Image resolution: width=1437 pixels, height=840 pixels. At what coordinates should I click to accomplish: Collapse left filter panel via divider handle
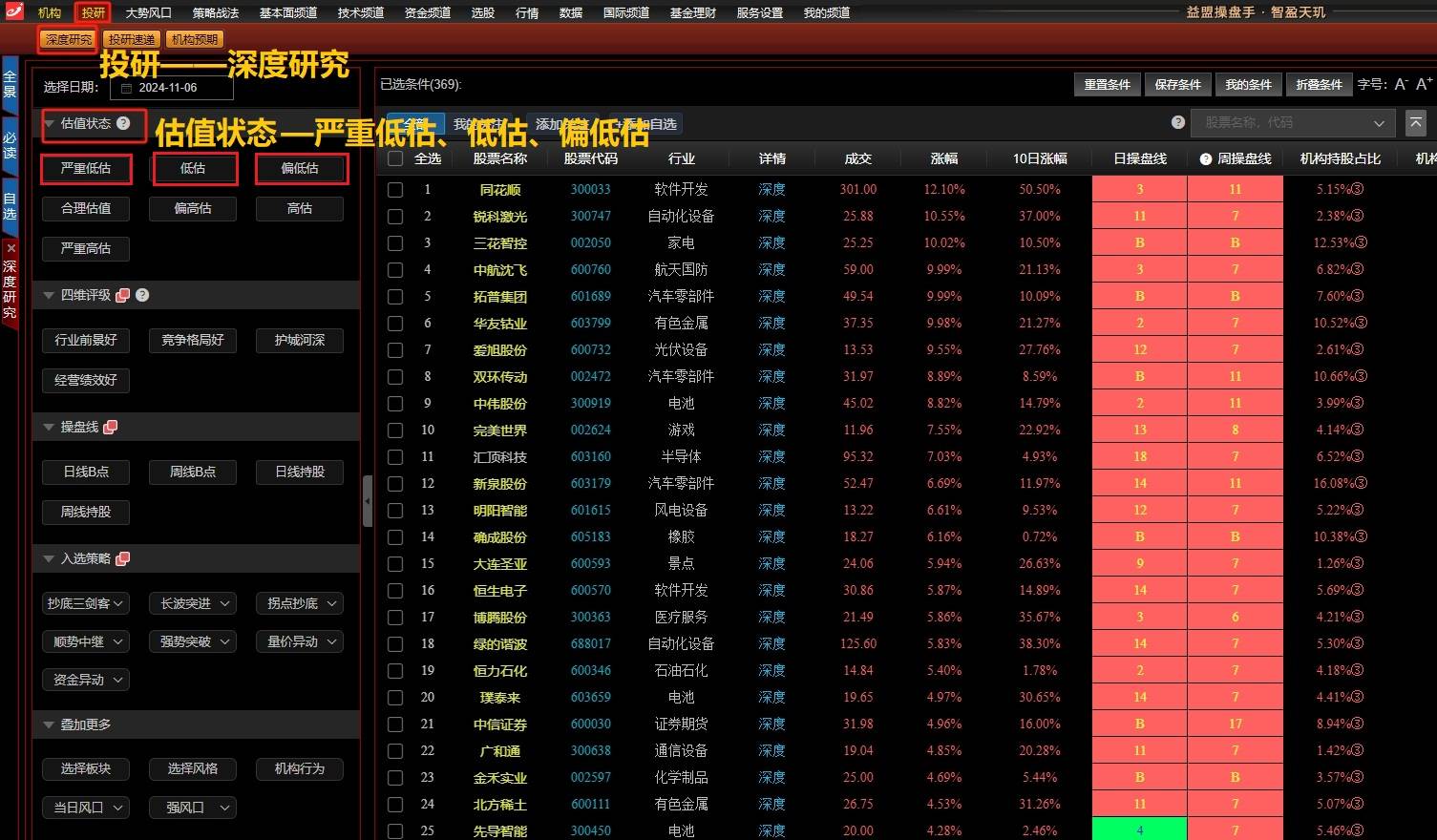click(x=368, y=500)
